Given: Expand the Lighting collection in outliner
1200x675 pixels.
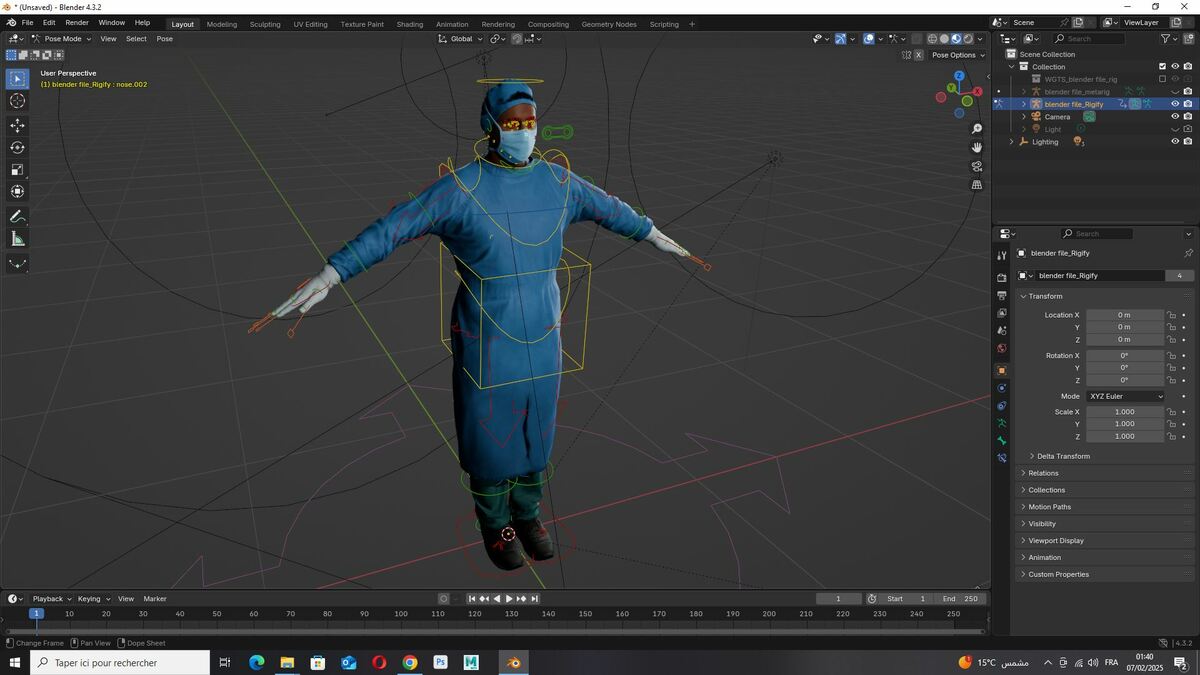Looking at the screenshot, I should pos(1011,142).
